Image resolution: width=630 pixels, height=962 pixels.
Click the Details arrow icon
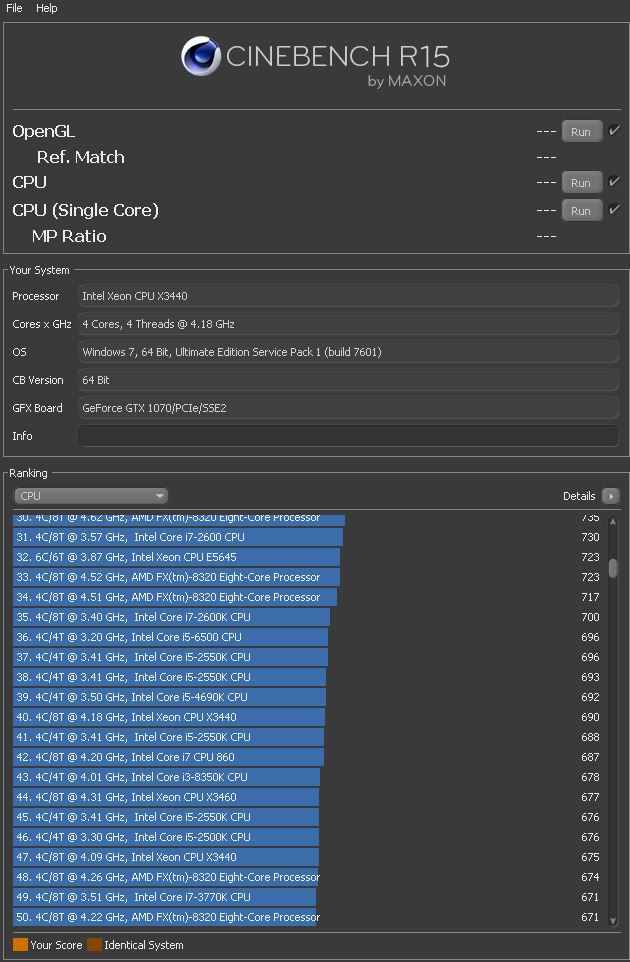pos(611,496)
